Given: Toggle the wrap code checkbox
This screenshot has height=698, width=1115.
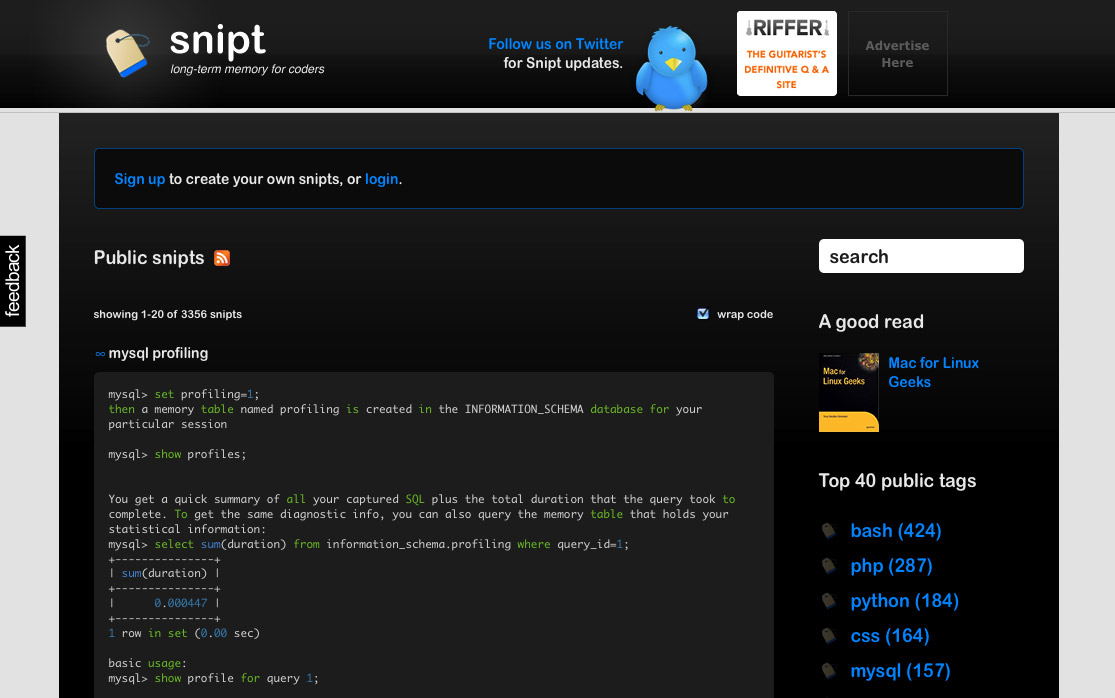Looking at the screenshot, I should 703,313.
